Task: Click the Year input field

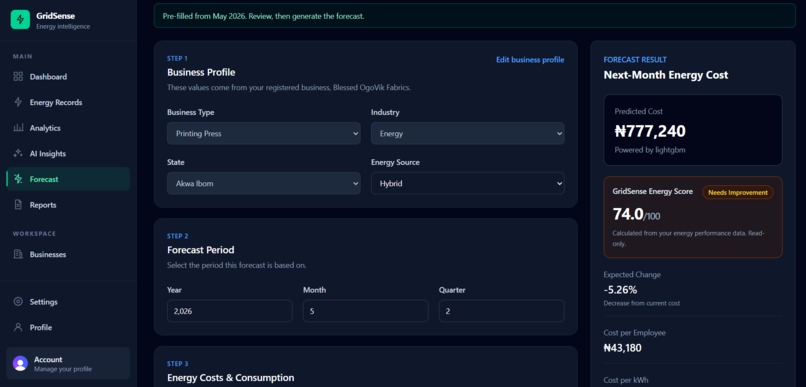Action: coord(230,311)
